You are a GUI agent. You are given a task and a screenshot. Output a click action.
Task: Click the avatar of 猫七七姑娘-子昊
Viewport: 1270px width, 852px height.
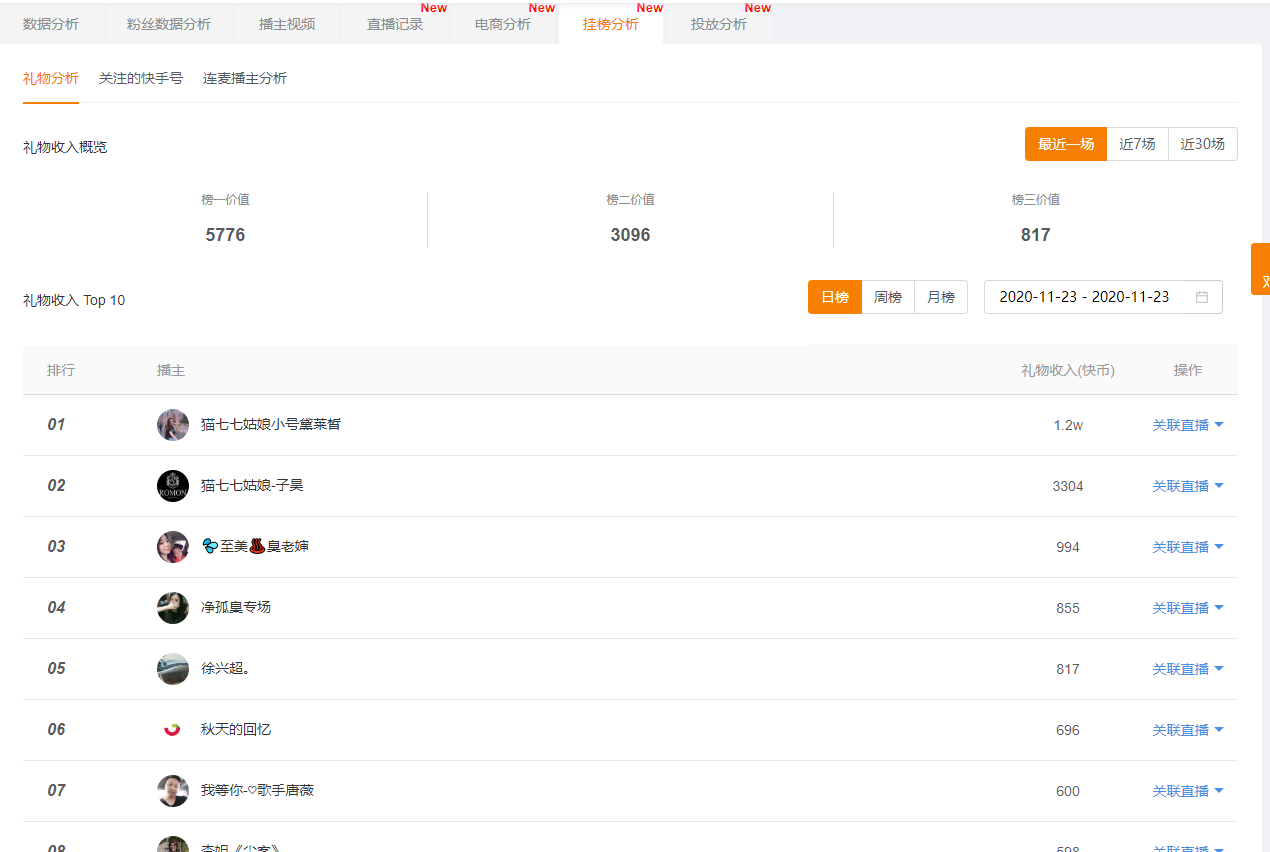click(172, 485)
